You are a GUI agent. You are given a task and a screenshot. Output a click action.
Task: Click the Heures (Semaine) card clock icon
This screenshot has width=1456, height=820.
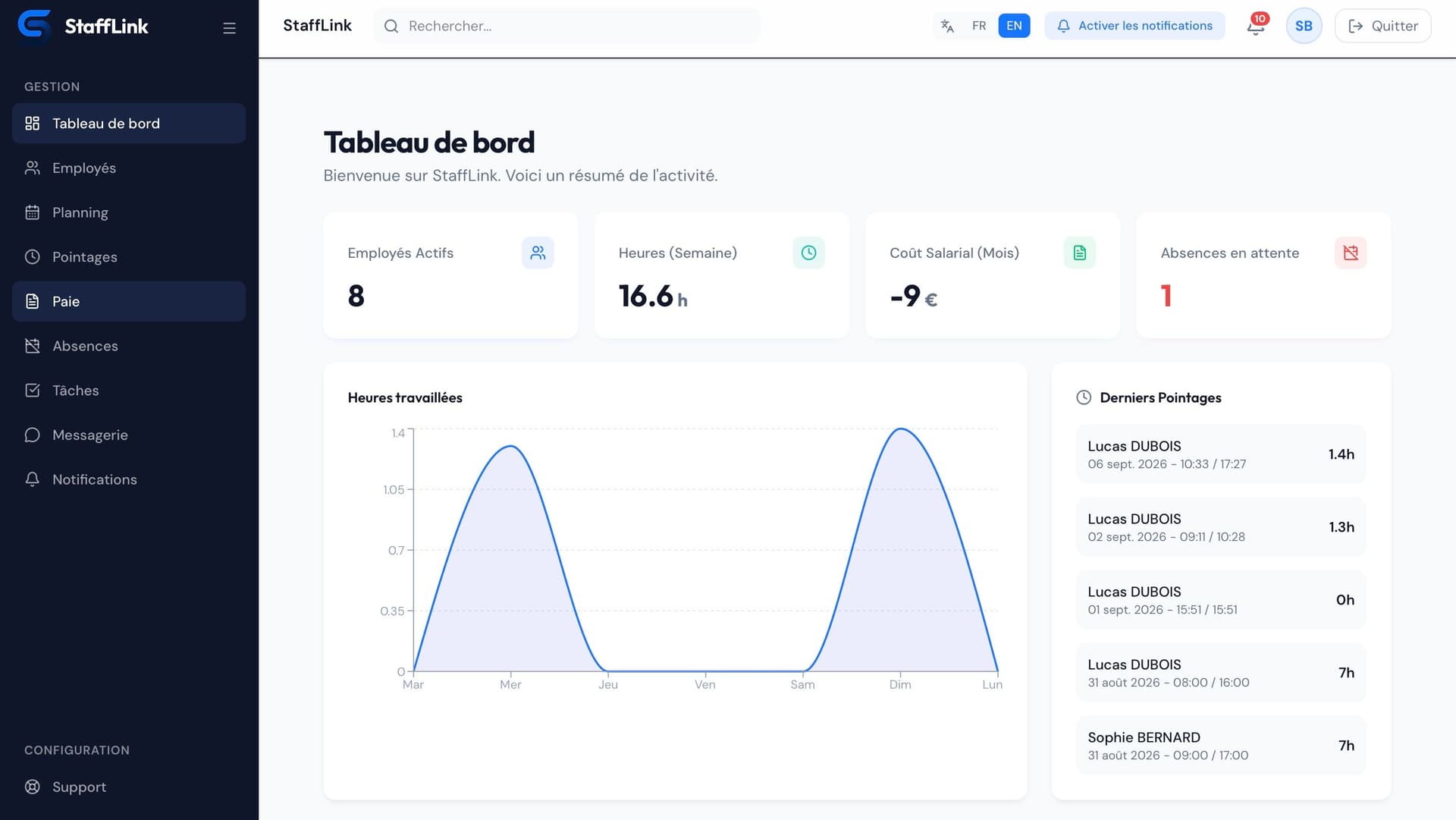[x=808, y=253]
